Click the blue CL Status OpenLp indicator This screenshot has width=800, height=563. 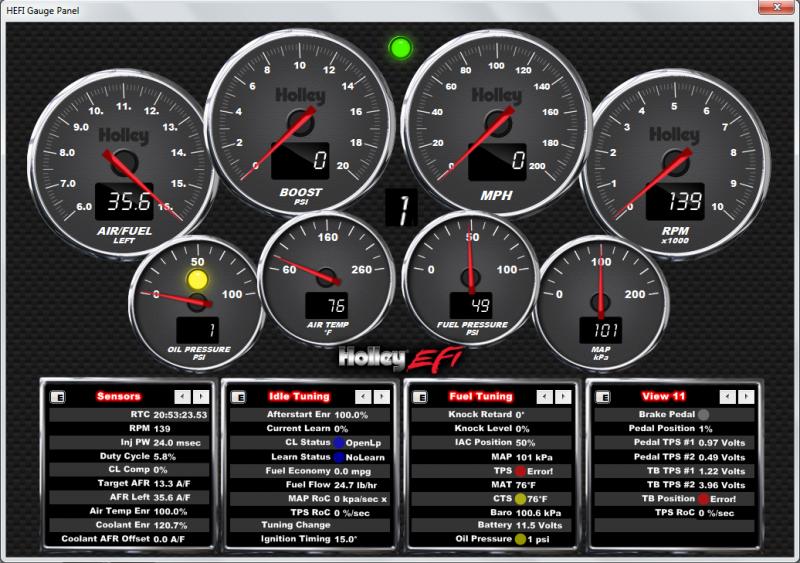point(339,443)
